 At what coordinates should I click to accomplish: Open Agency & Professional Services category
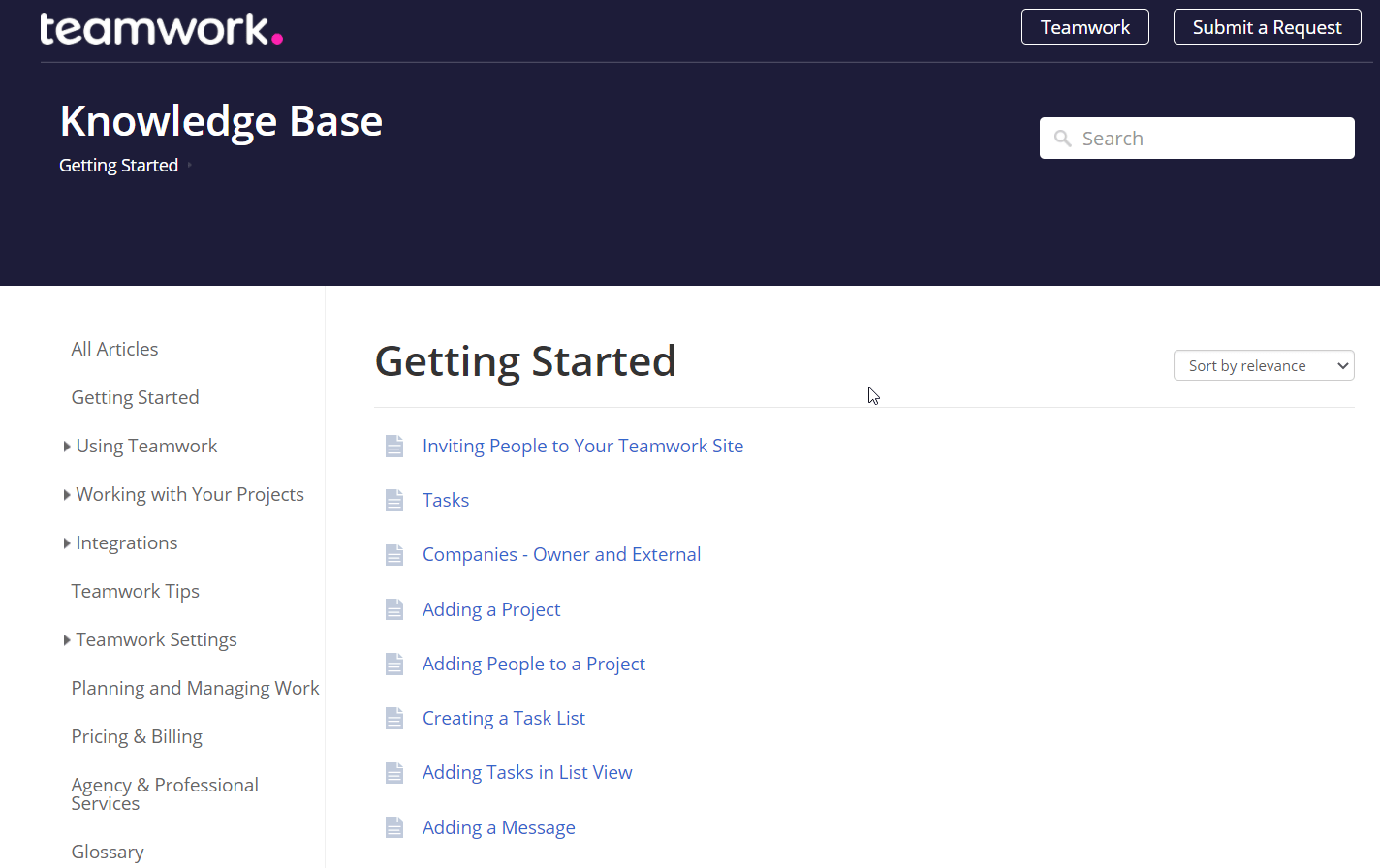tap(165, 794)
